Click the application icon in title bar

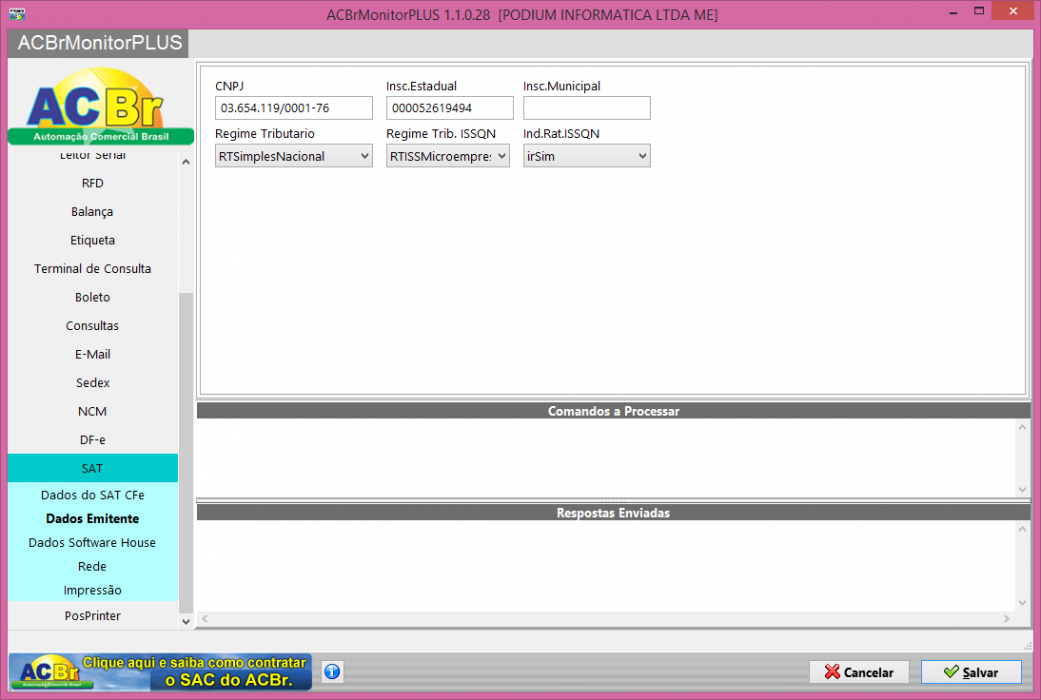point(17,13)
